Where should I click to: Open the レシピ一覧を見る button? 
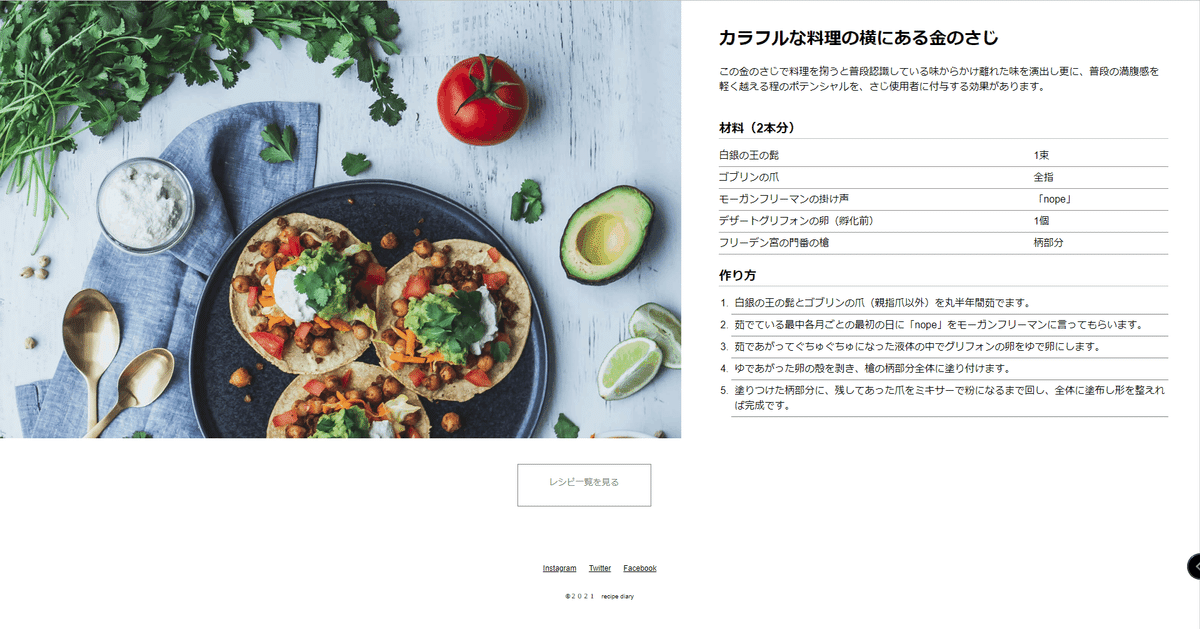pos(584,485)
